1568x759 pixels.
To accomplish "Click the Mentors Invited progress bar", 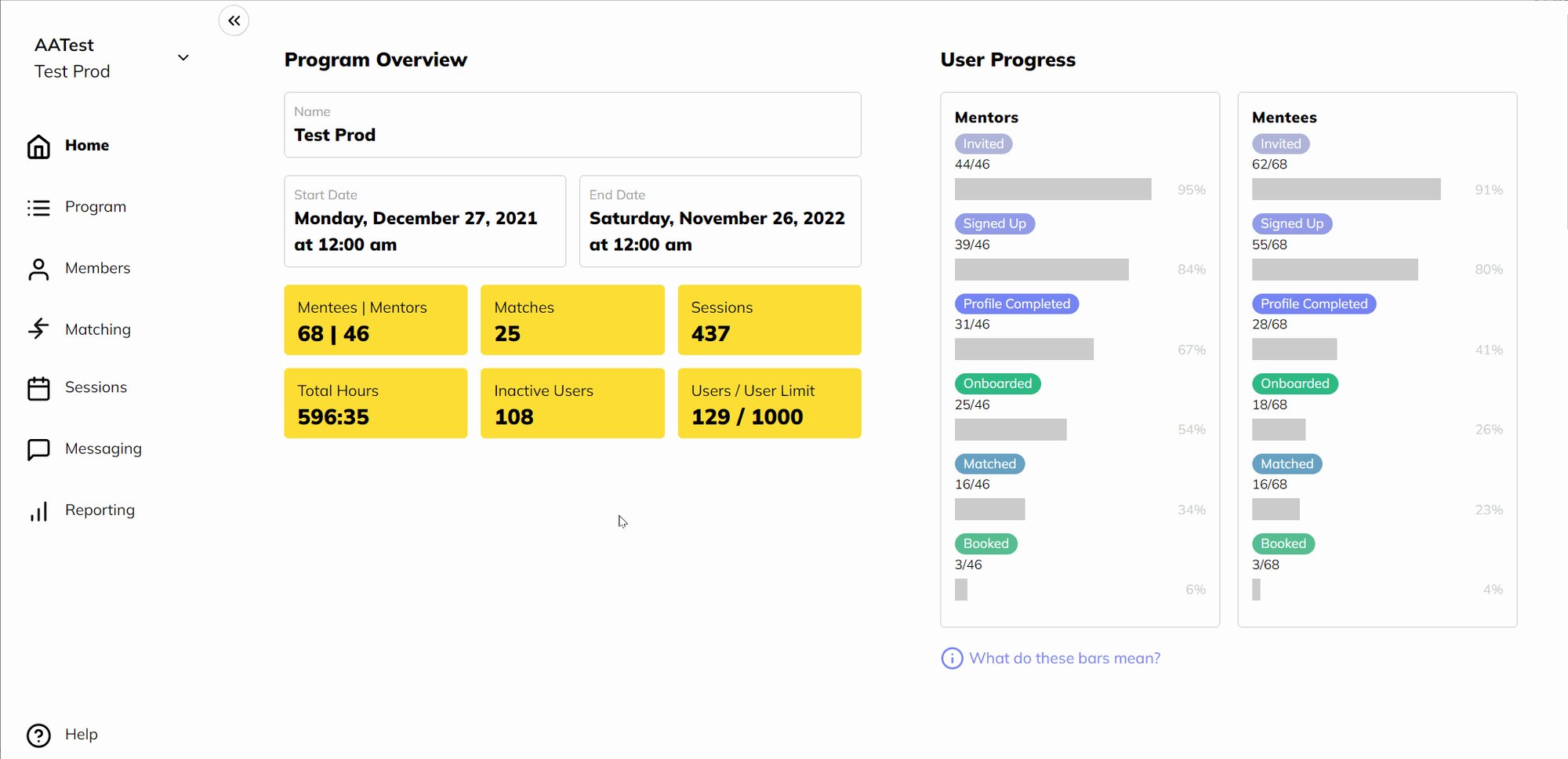I will point(1052,190).
